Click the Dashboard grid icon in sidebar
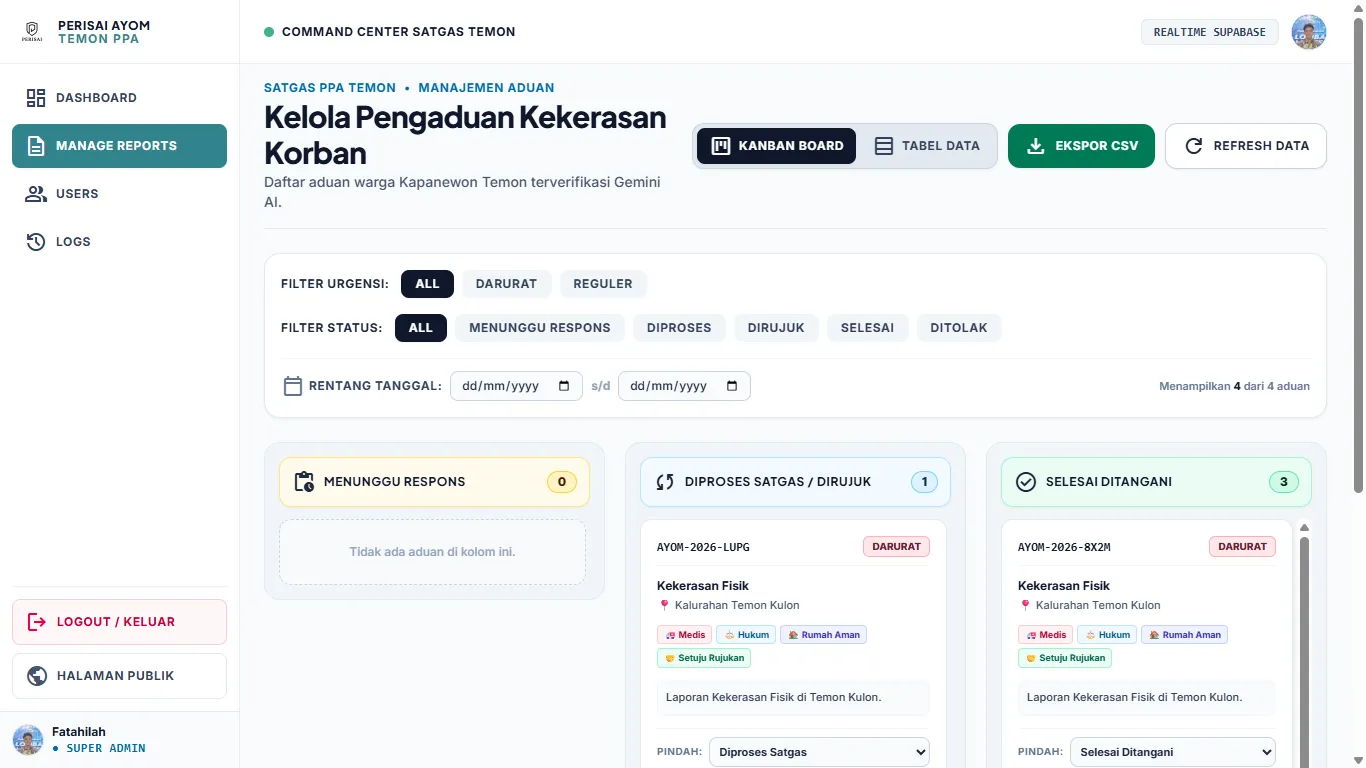1366x768 pixels. (36, 98)
